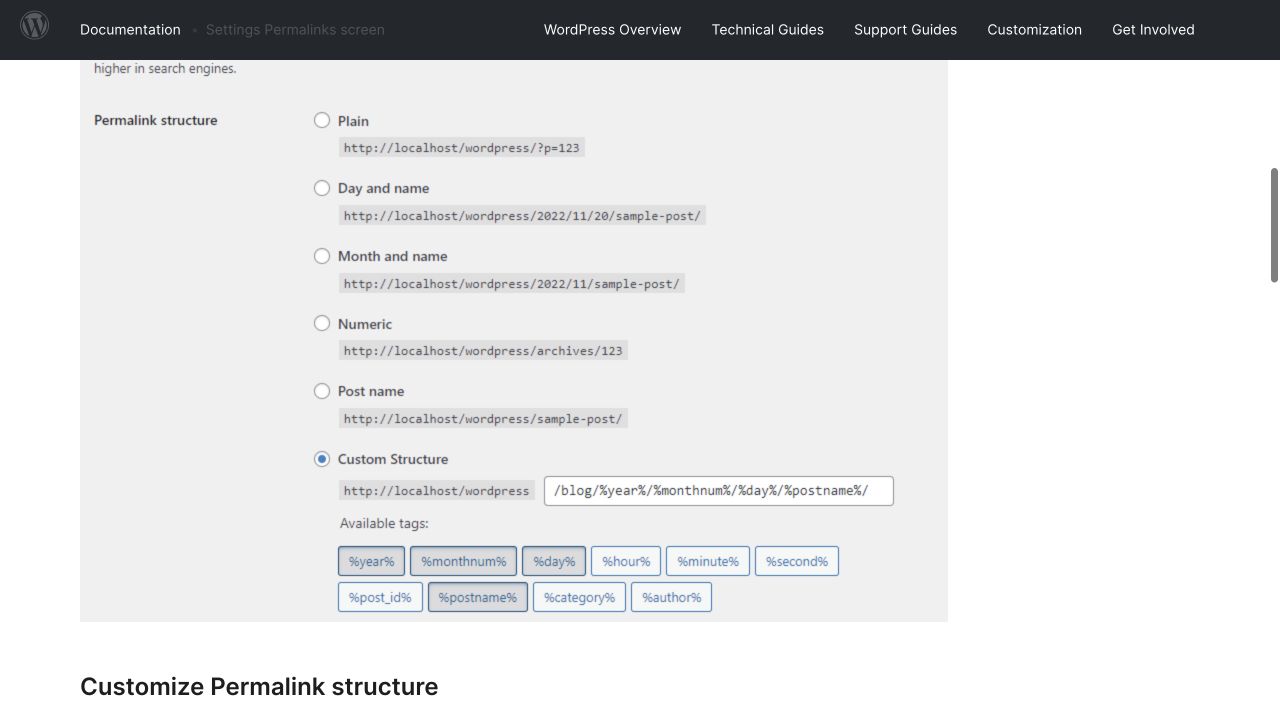1280x720 pixels.
Task: Click the Available tags label
Action: 384,523
